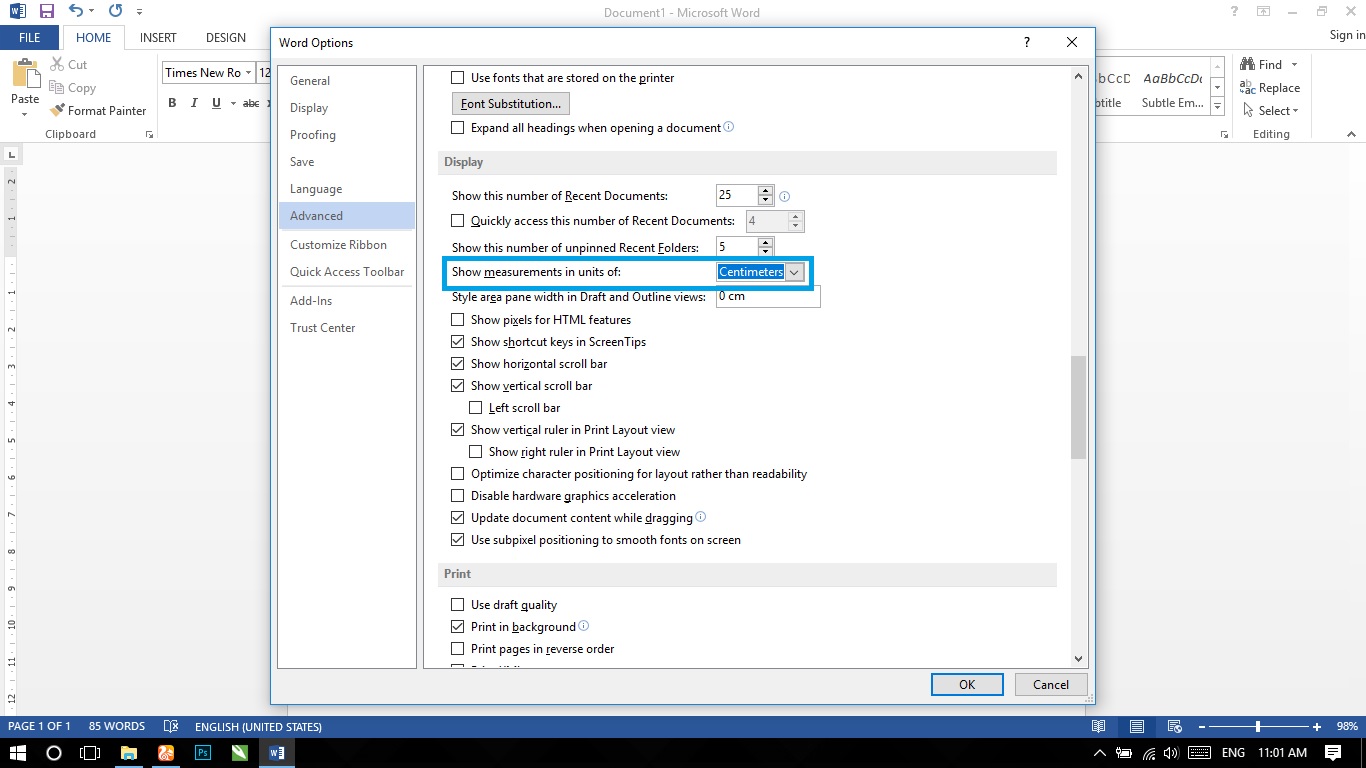This screenshot has width=1366, height=768.
Task: Toggle Underline formatting button
Action: (216, 103)
